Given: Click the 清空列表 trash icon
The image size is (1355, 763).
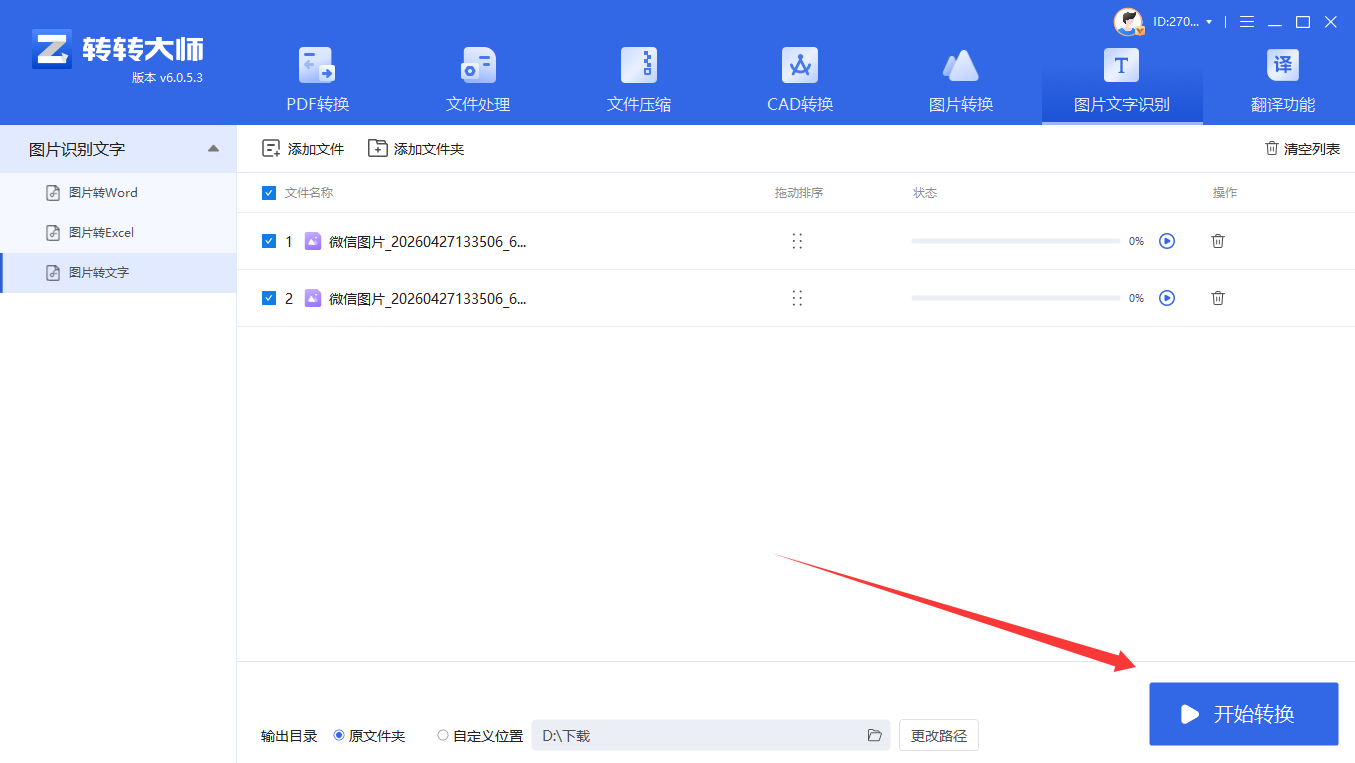Looking at the screenshot, I should [x=1272, y=148].
